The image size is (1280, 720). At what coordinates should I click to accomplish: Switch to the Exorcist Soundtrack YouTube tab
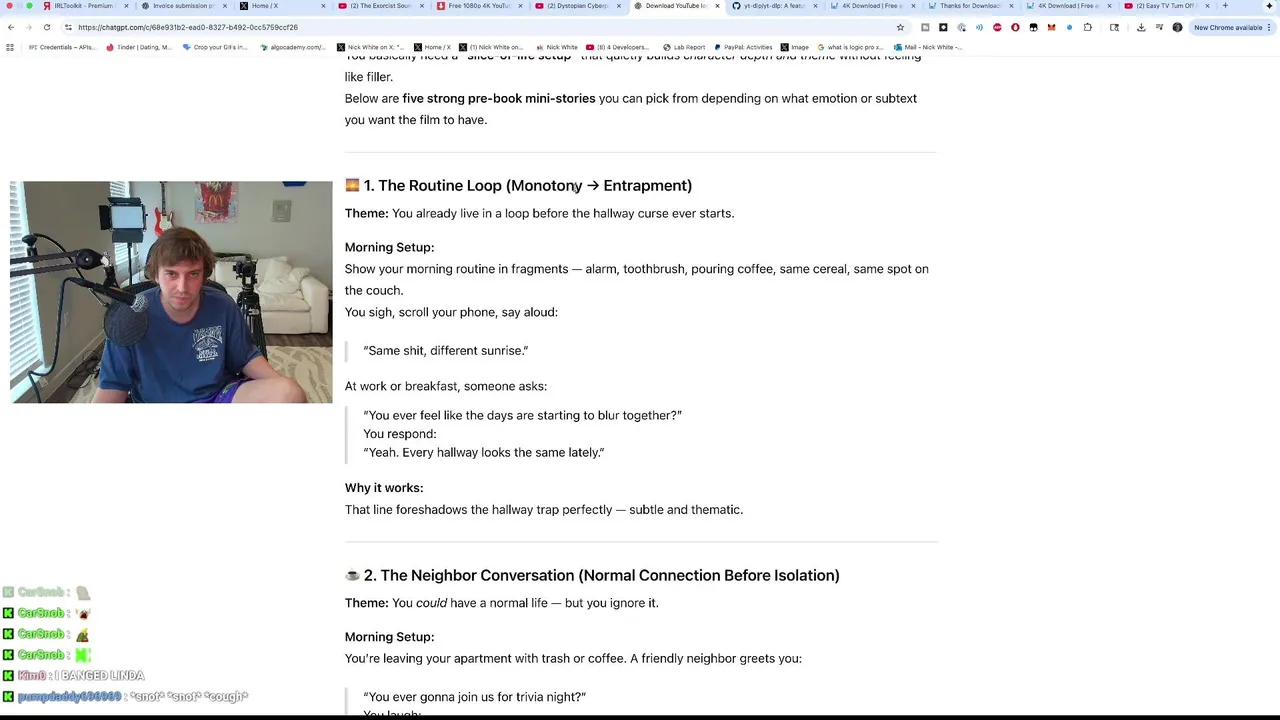380,6
